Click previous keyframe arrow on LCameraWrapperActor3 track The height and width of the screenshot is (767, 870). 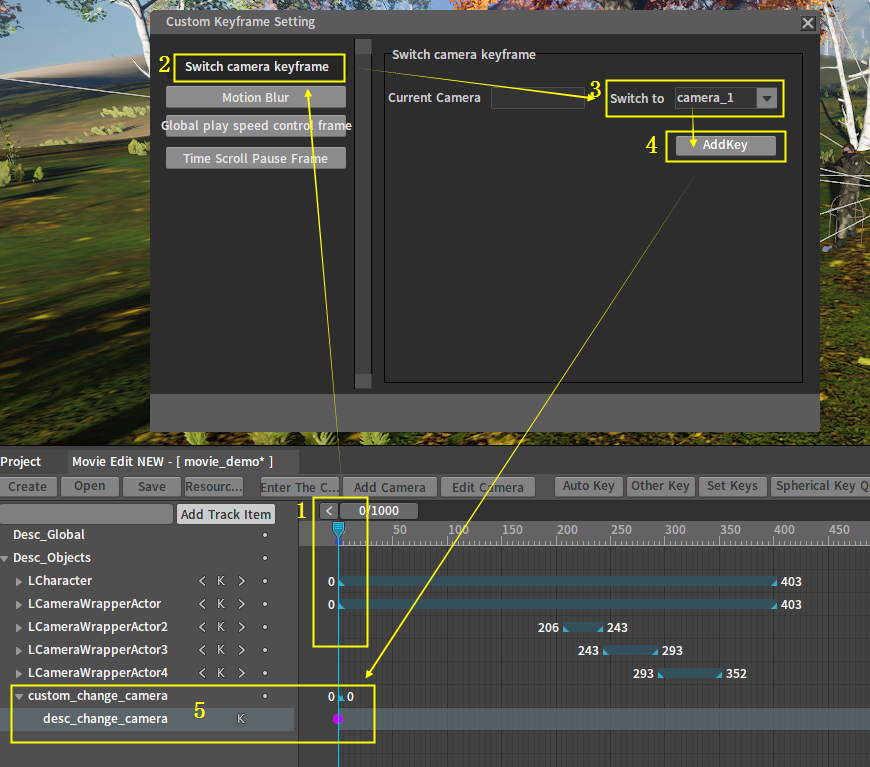pos(202,650)
